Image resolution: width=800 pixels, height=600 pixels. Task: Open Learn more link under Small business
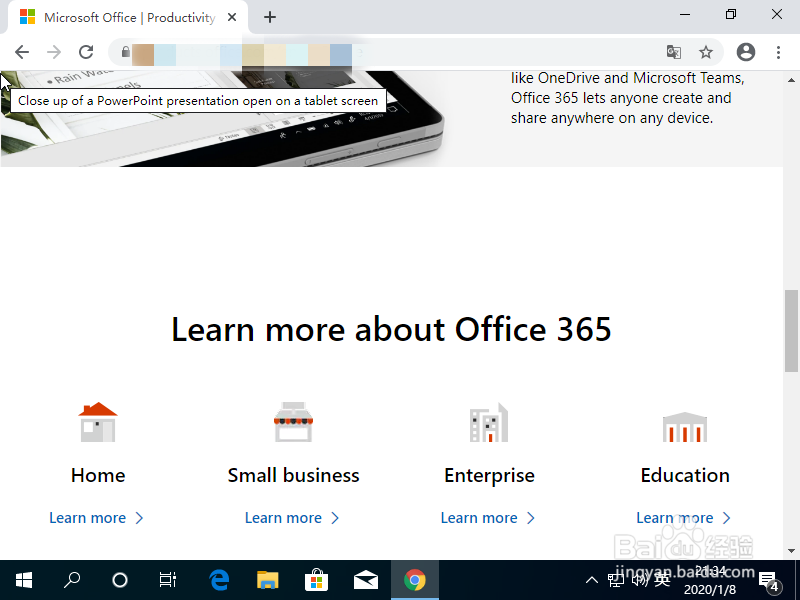coord(292,518)
